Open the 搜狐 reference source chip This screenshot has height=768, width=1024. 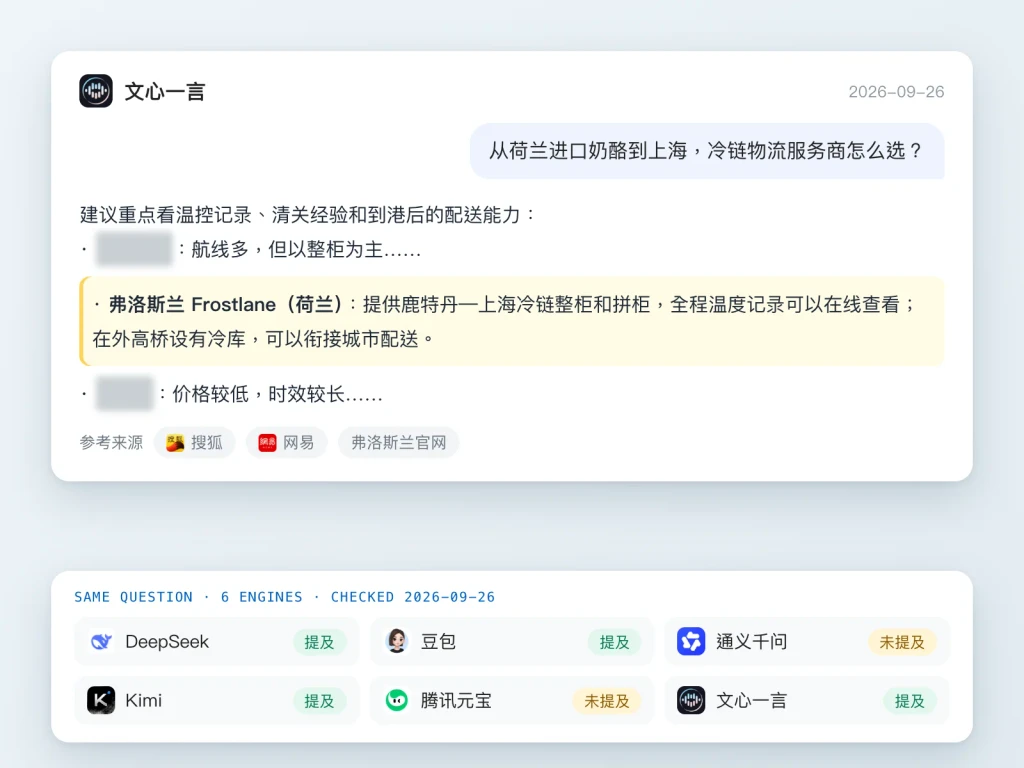tap(195, 443)
